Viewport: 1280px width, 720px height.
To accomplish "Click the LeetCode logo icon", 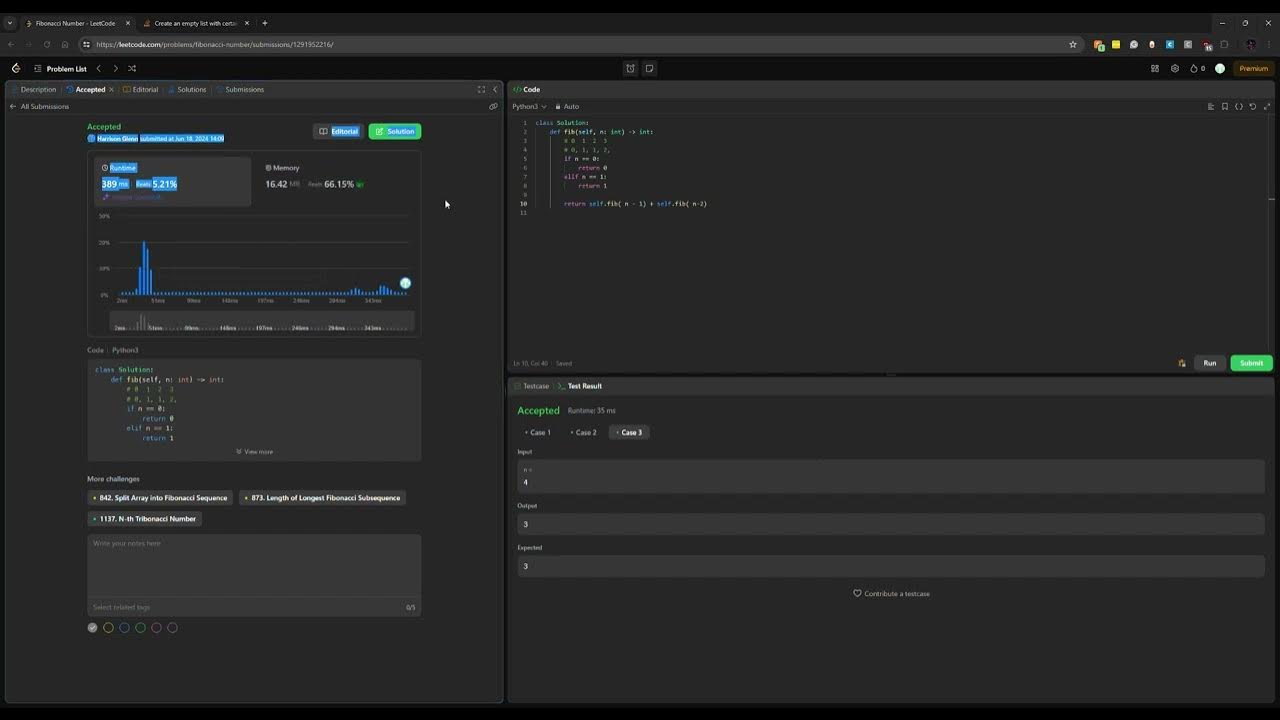I will pos(15,69).
